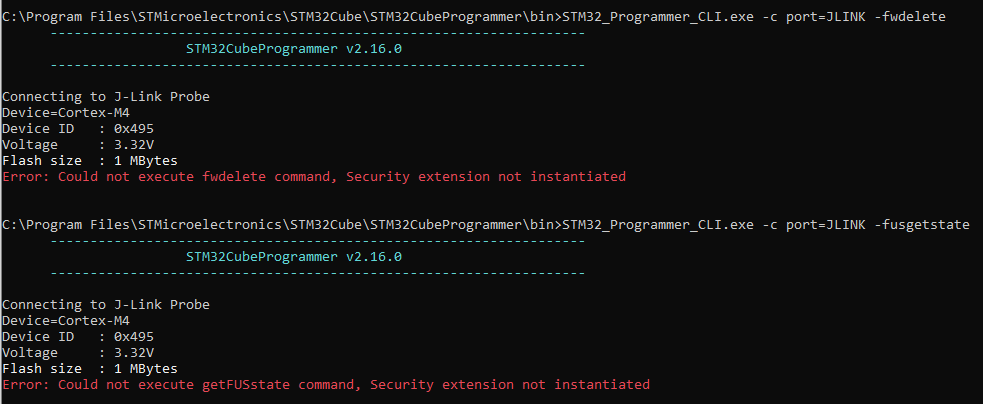Click STM32_Programmer_CLI.exe in the fwdelete command
The width and height of the screenshot is (983, 404).
click(658, 16)
